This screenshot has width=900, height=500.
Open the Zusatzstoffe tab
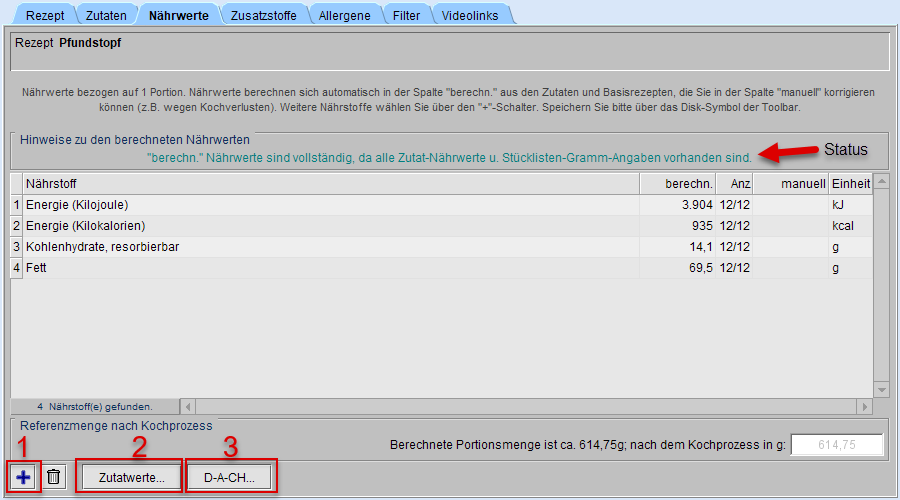tap(263, 15)
